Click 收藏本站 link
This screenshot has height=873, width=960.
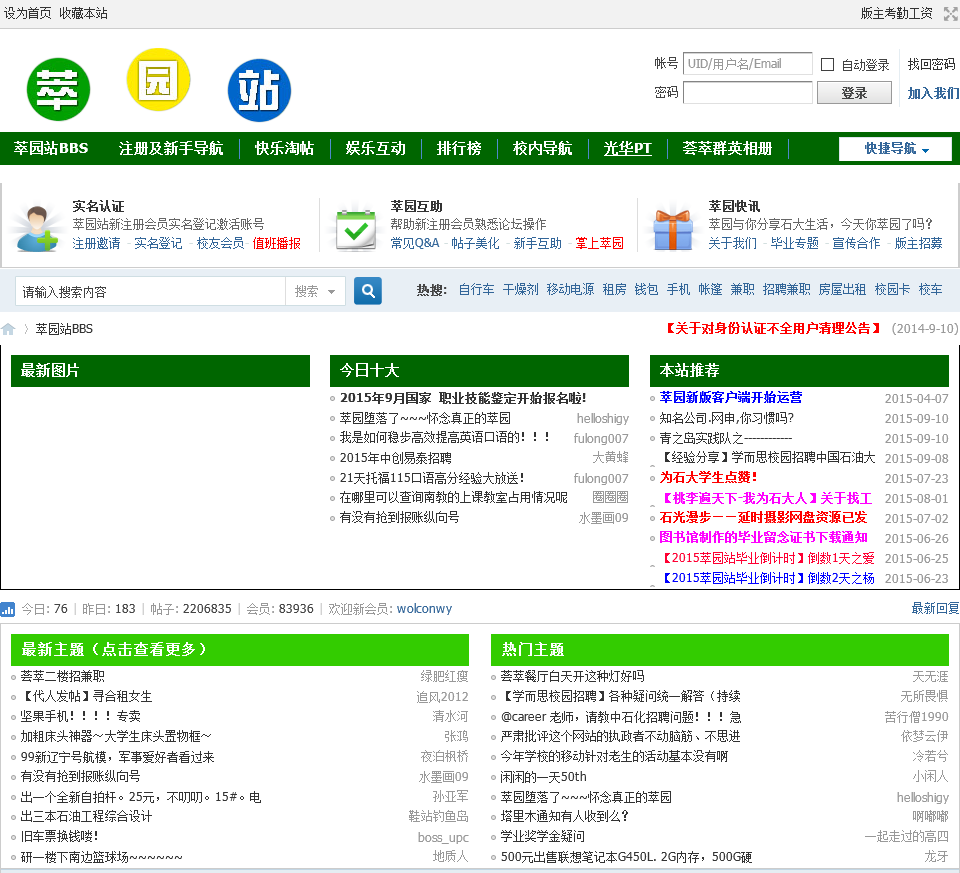tap(83, 13)
